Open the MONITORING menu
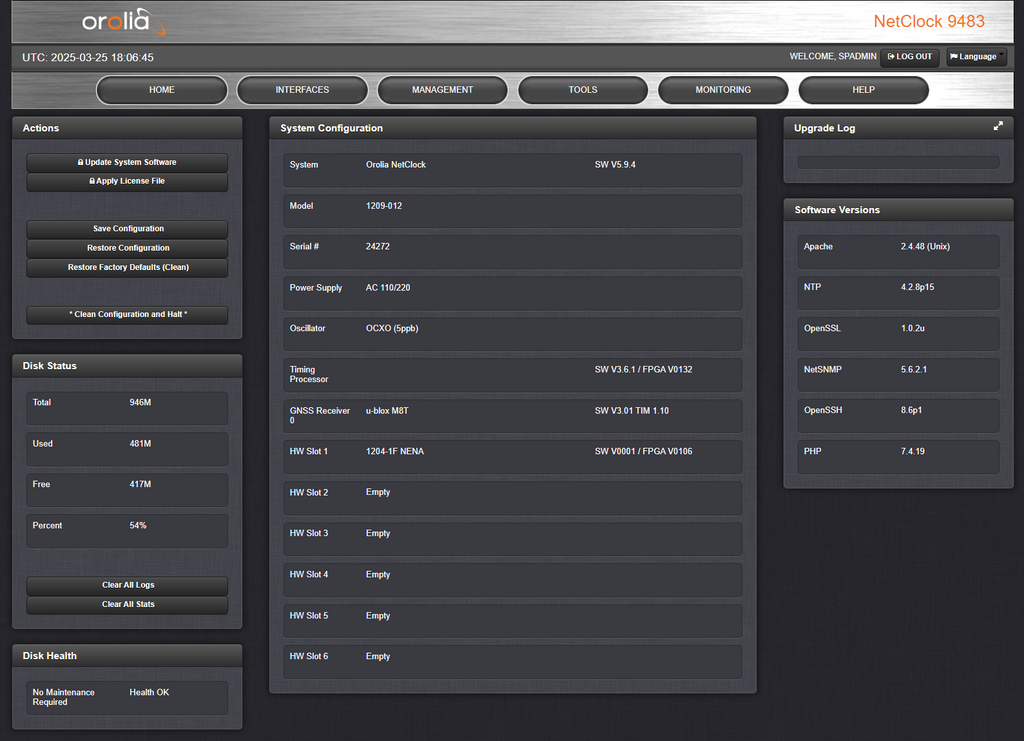Screen dimensions: 1024x741 723,90
